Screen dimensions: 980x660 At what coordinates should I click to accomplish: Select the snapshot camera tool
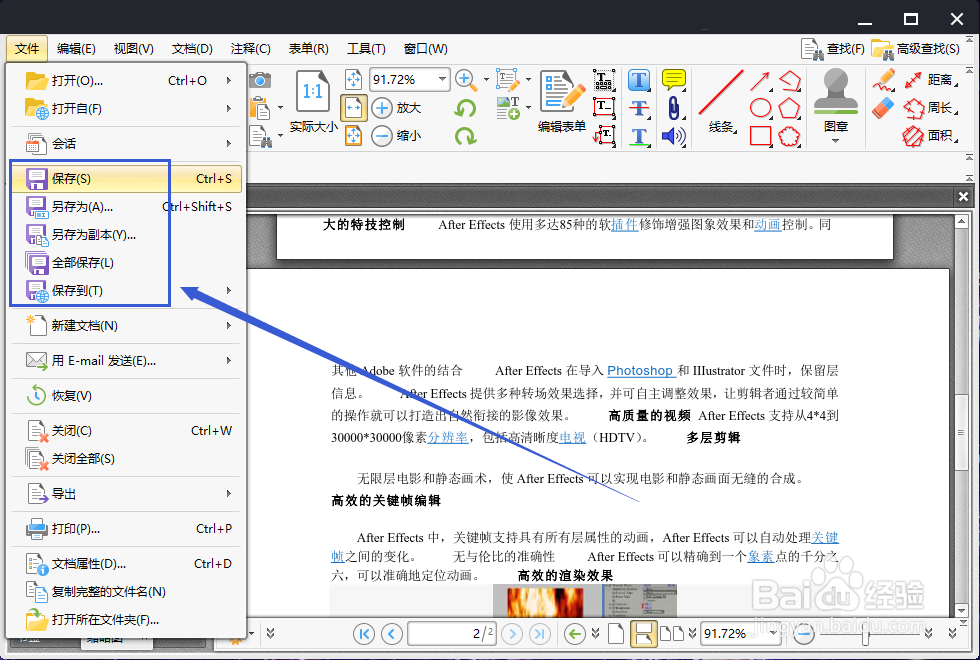[x=260, y=81]
